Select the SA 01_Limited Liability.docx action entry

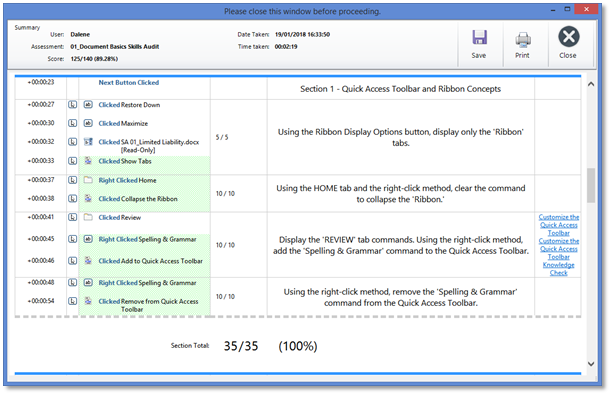148,146
